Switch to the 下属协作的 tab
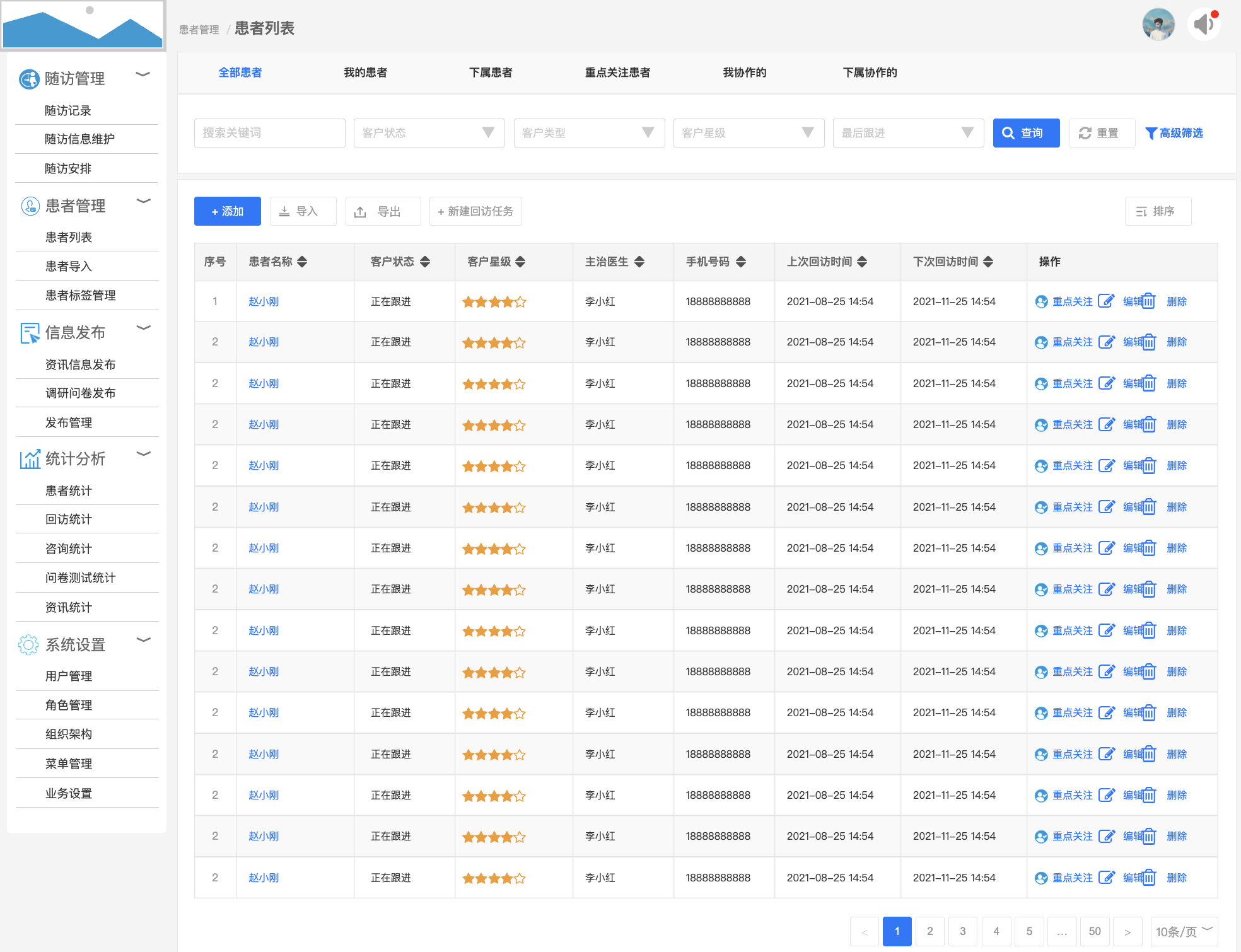Screen dimensions: 1241x952 870,73
